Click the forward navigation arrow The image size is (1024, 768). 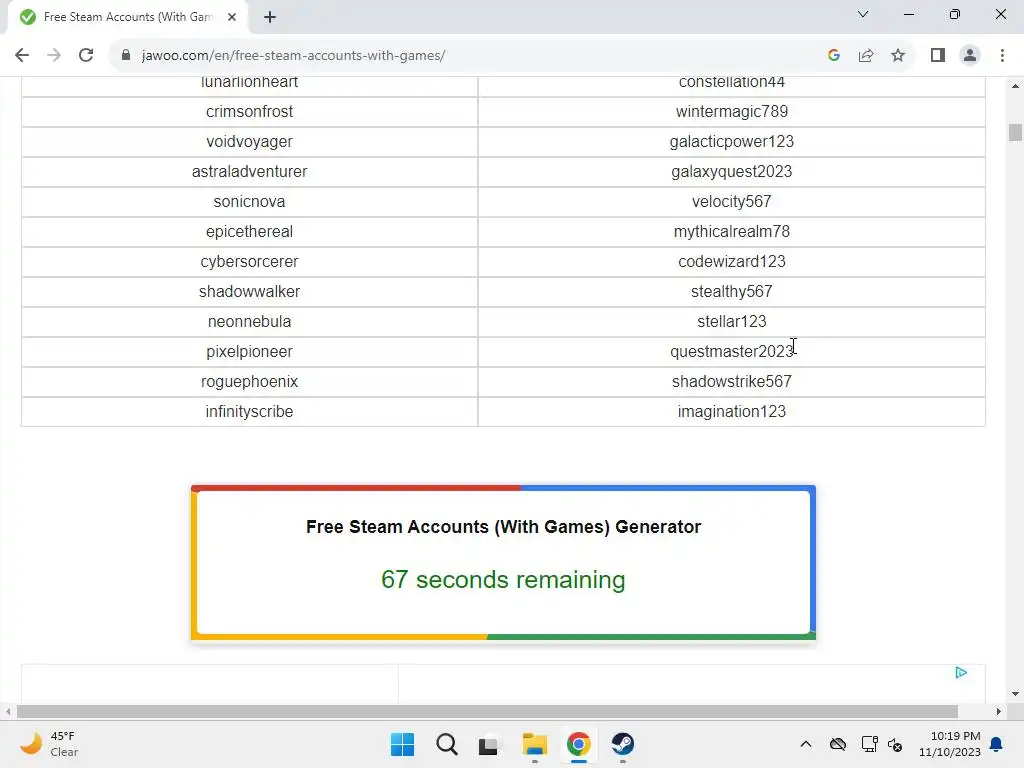click(x=54, y=56)
